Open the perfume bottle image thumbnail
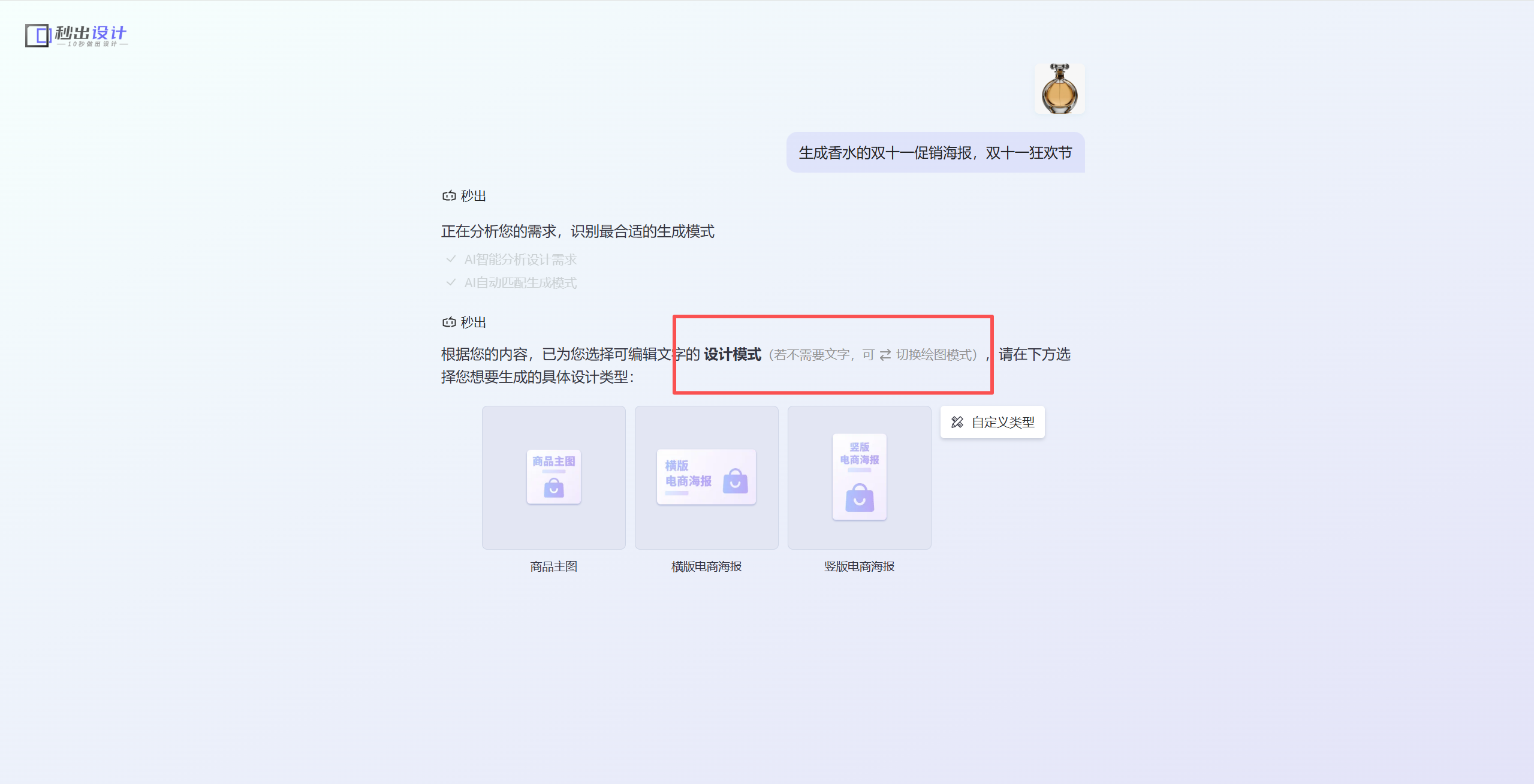This screenshot has width=1534, height=784. tap(1059, 89)
